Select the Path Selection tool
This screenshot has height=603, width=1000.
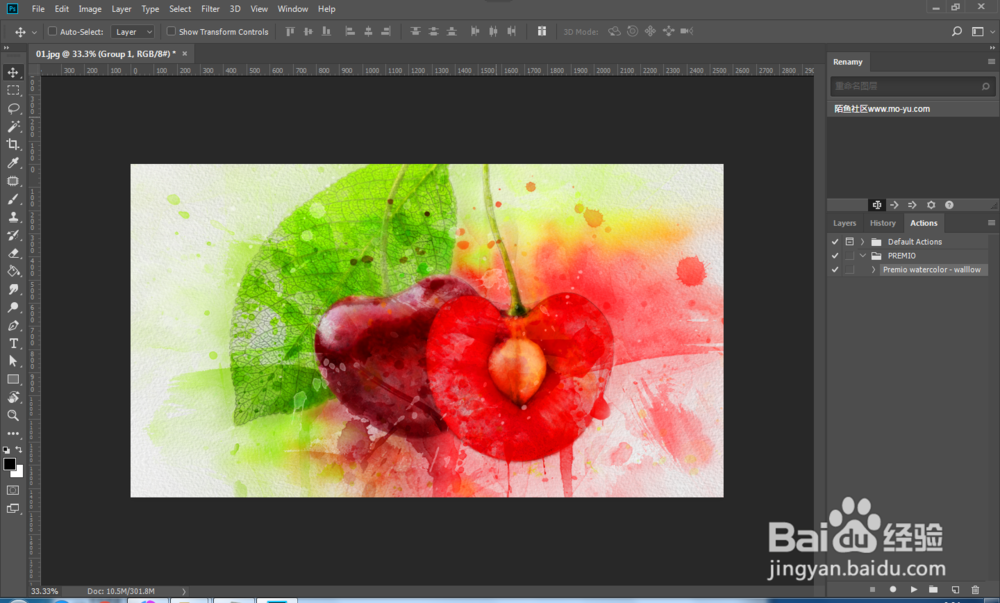coord(13,361)
